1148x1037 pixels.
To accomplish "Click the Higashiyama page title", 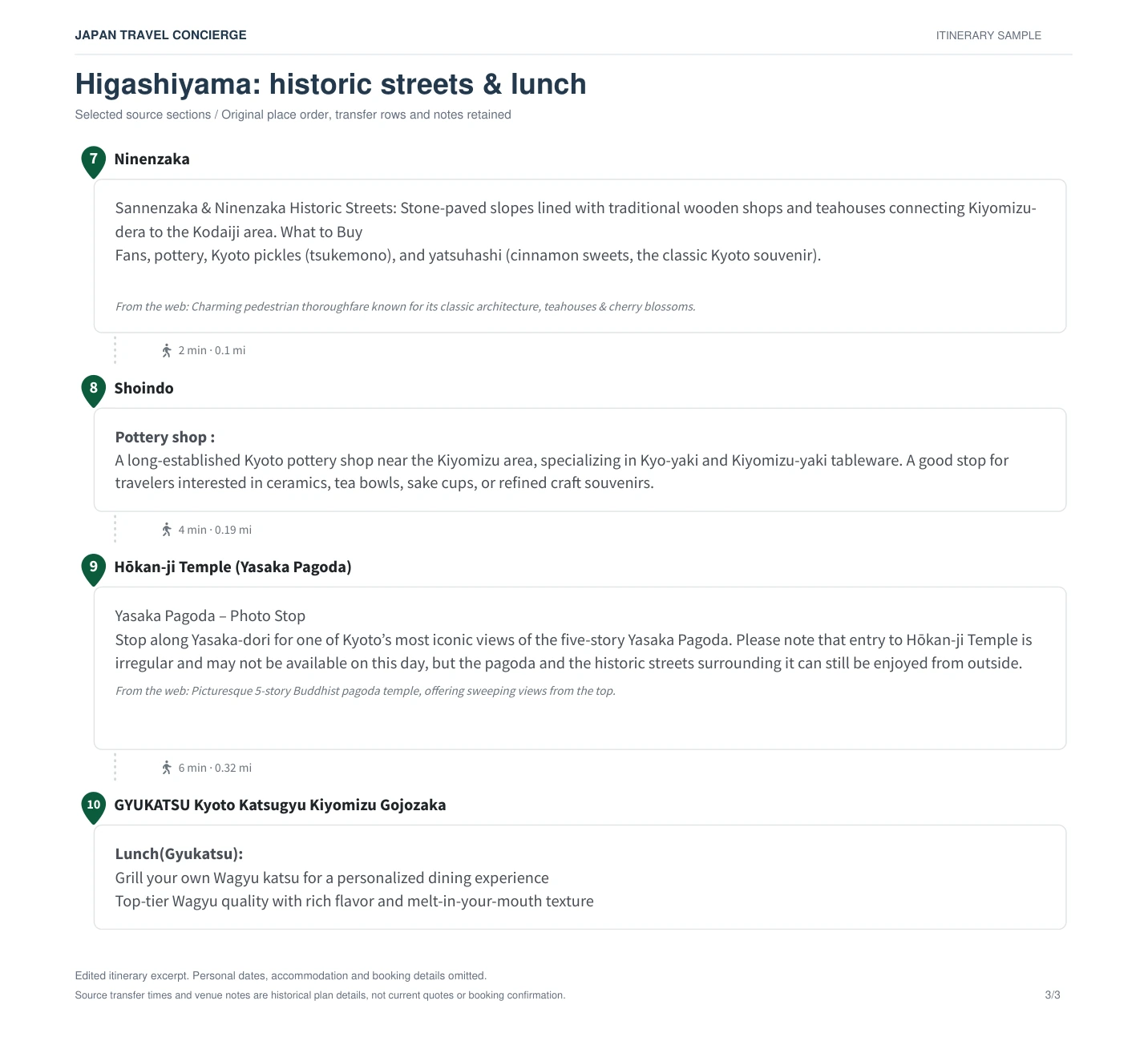I will pos(330,84).
